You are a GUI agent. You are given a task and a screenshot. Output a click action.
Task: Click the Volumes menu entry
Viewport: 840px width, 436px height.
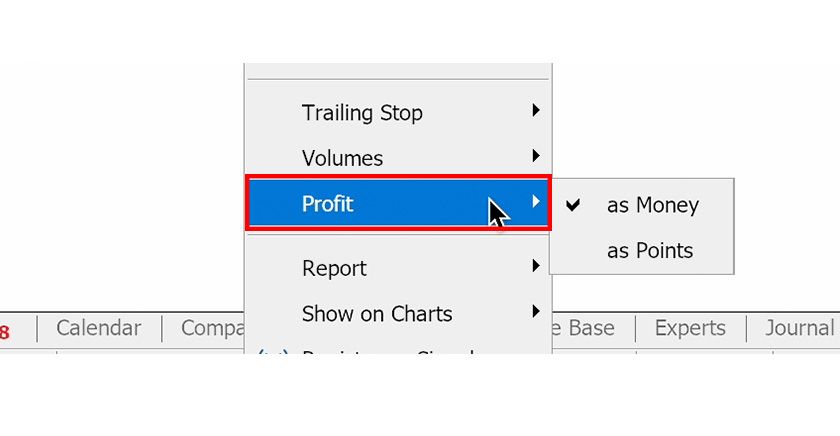pyautogui.click(x=342, y=158)
